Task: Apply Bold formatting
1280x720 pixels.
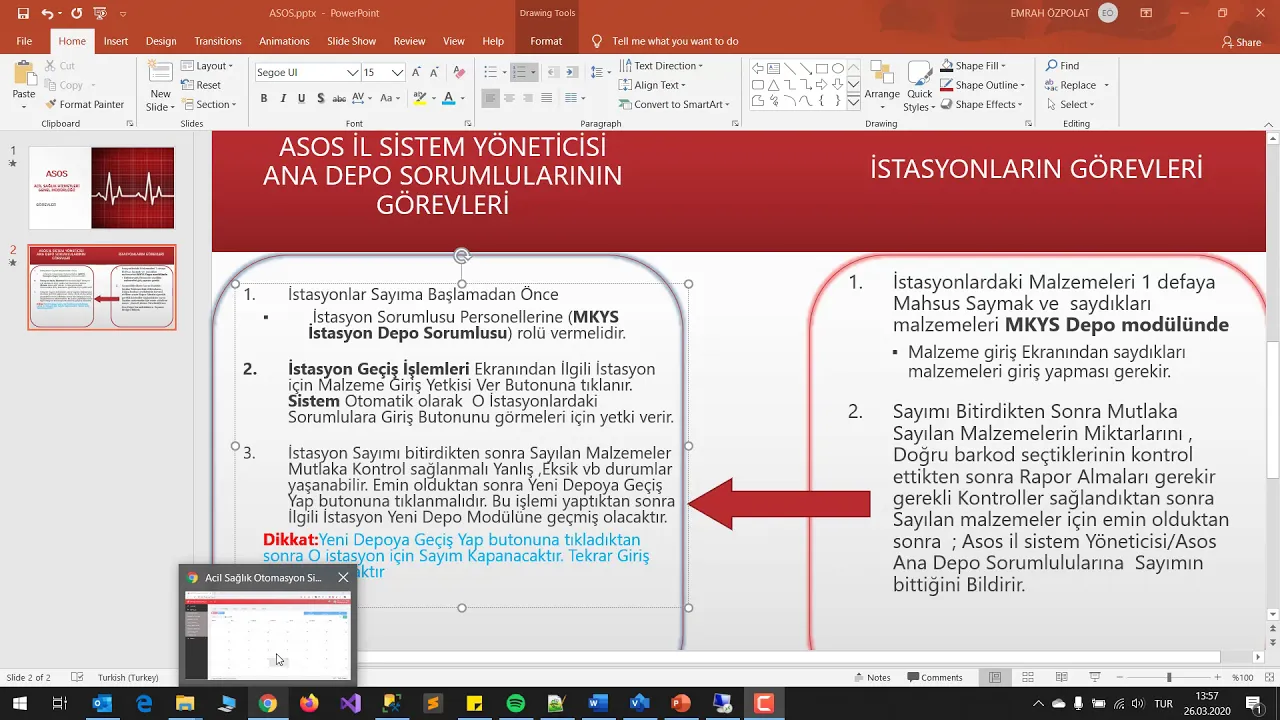Action: click(264, 98)
